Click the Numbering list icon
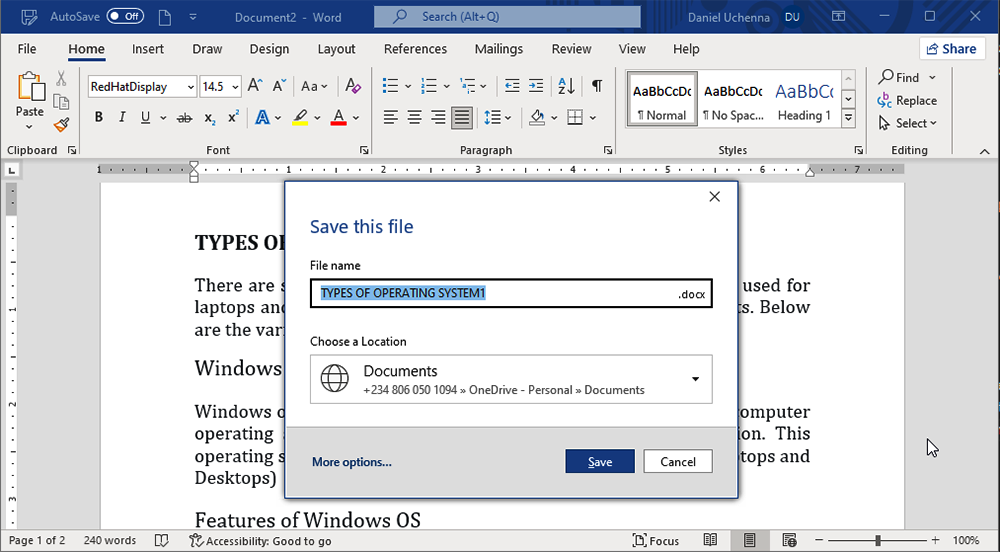 tap(429, 85)
